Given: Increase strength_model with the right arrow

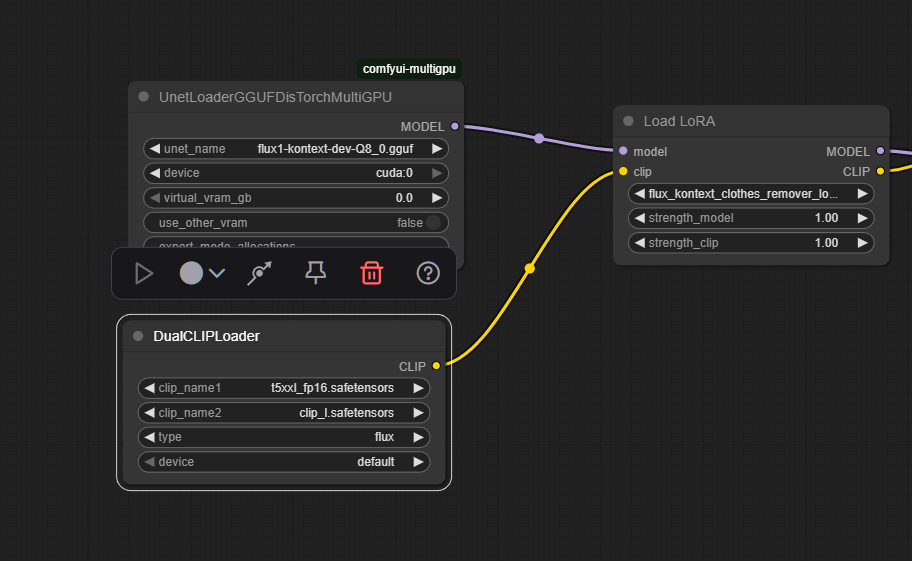Looking at the screenshot, I should (x=863, y=218).
